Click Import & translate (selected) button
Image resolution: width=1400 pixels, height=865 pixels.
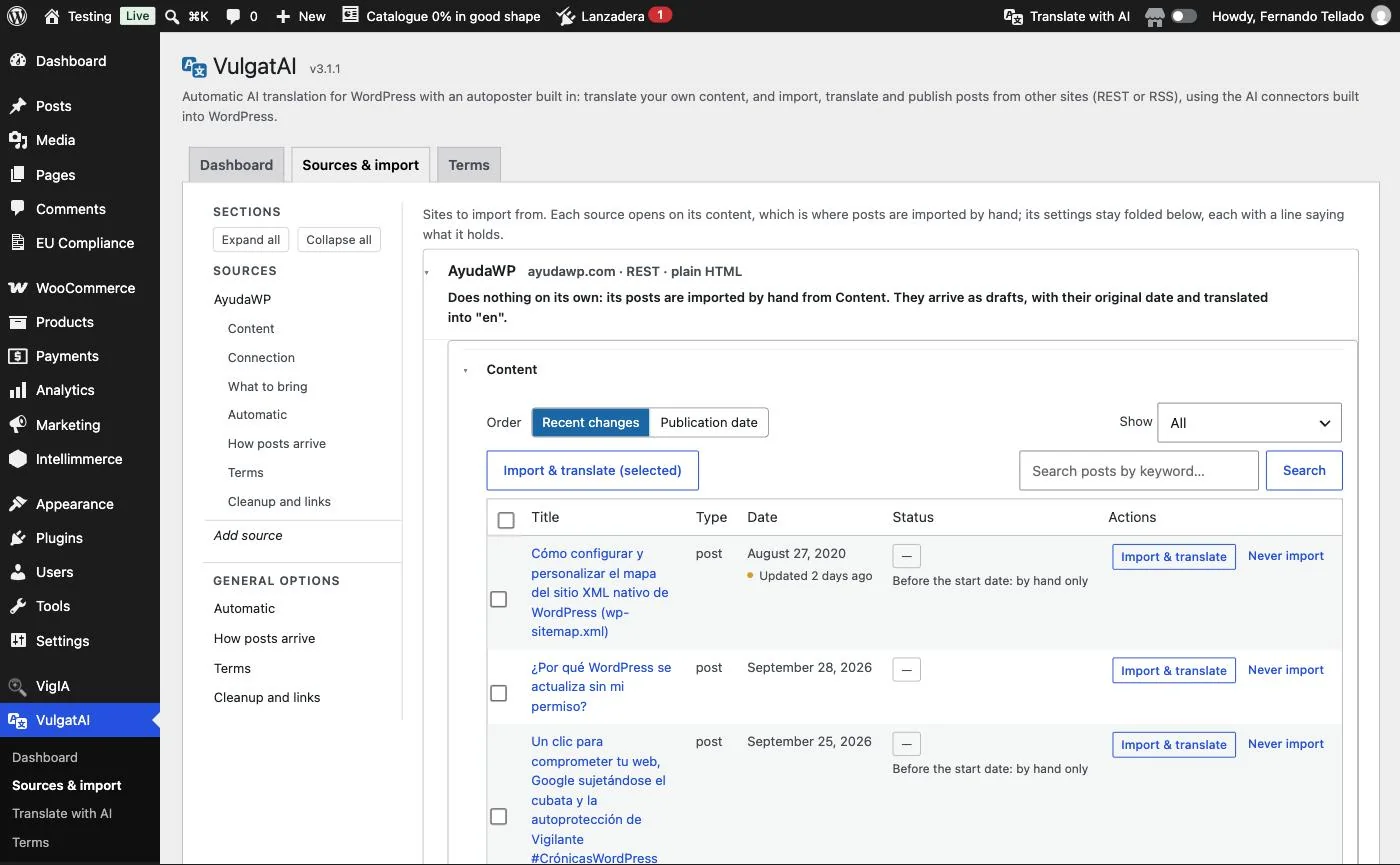pyautogui.click(x=592, y=470)
